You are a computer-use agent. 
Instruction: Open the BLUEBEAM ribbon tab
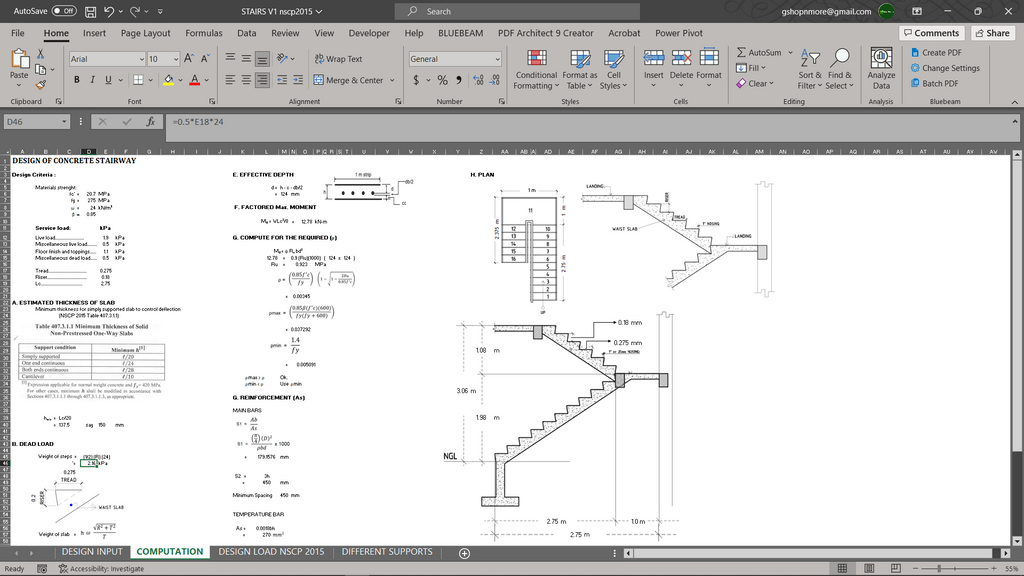pyautogui.click(x=460, y=33)
